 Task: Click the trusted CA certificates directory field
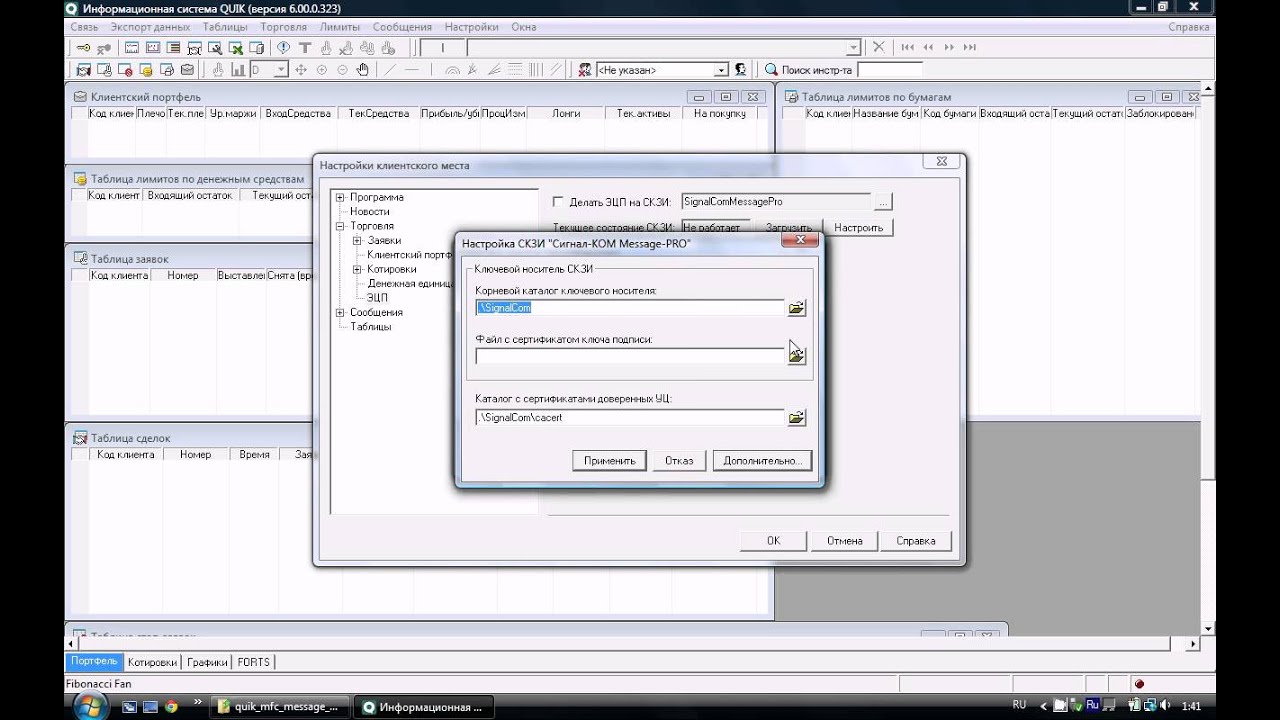(630, 418)
